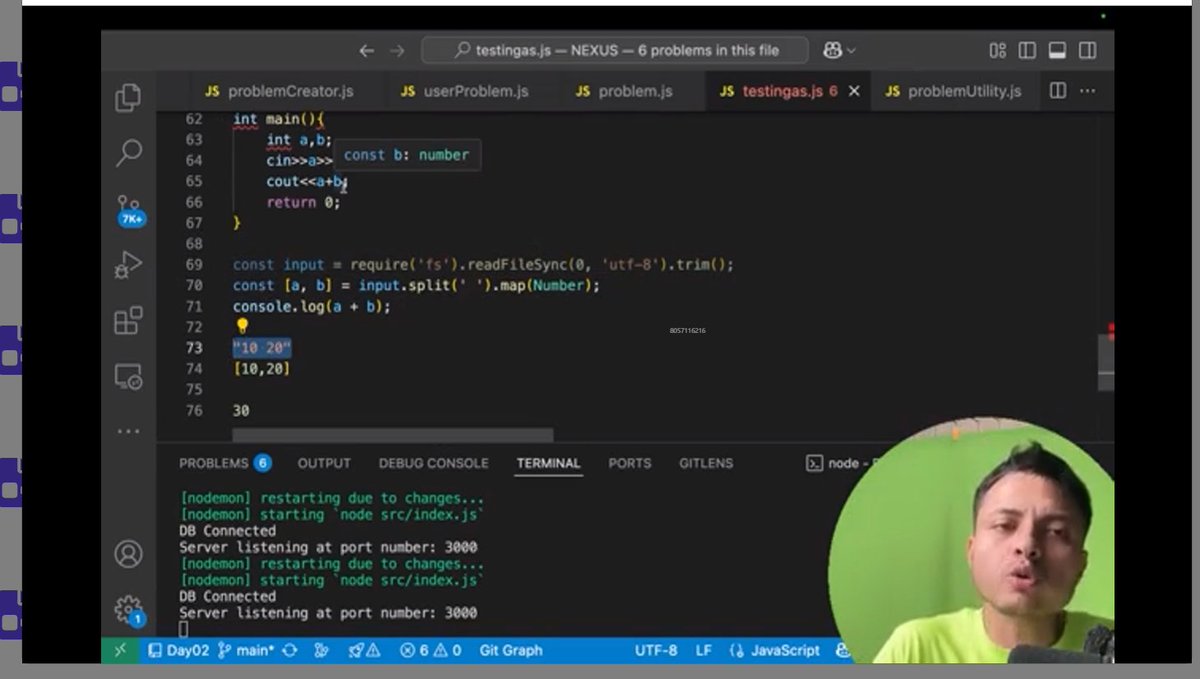
Task: Go forward with the right arrow
Action: [398, 50]
